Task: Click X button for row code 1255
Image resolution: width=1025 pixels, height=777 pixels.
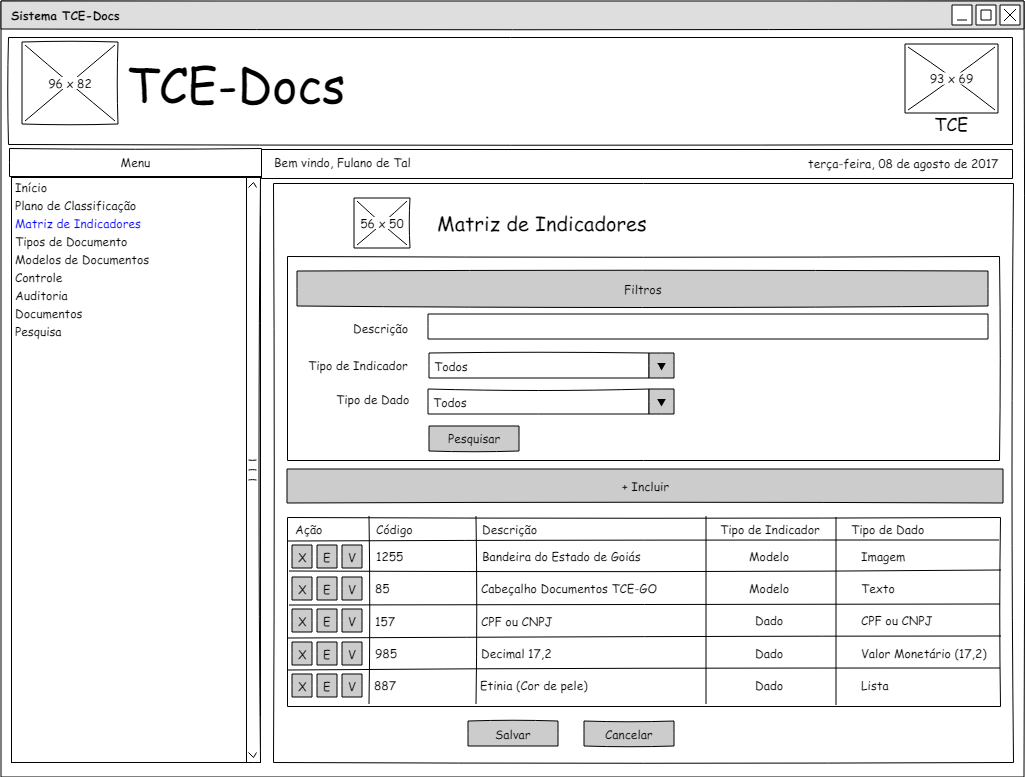Action: pyautogui.click(x=301, y=557)
